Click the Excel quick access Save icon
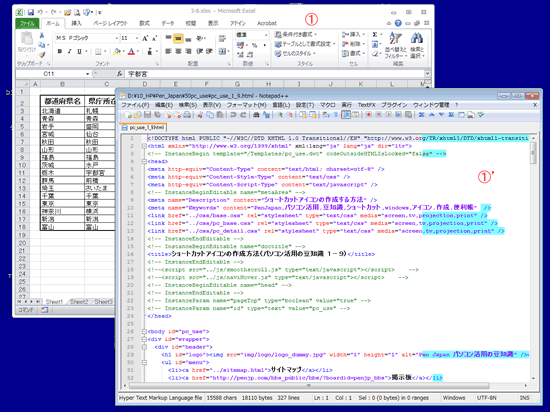This screenshot has height=412, width=550. coord(31,12)
